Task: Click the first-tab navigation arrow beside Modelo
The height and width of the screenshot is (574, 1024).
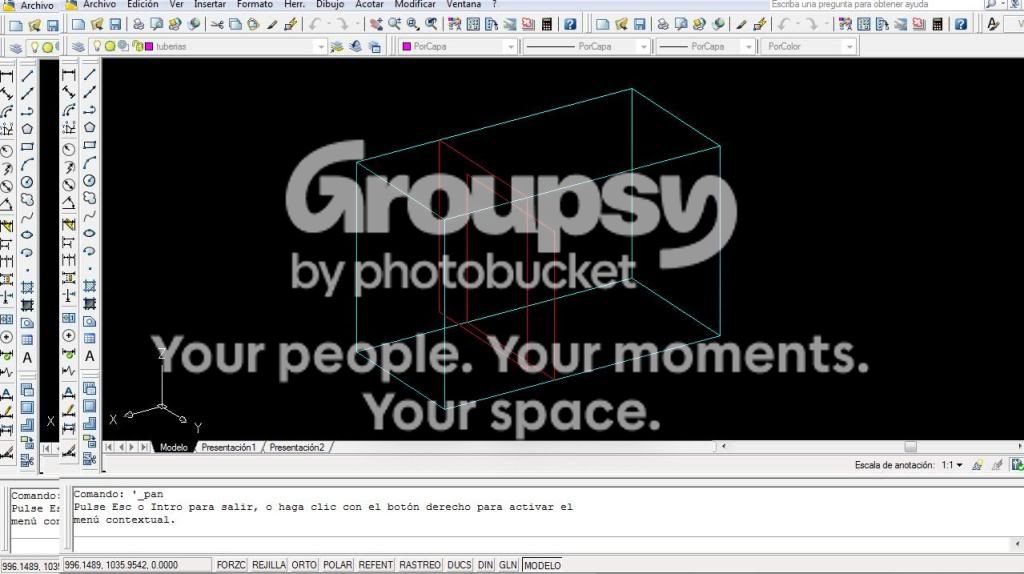Action: (108, 447)
